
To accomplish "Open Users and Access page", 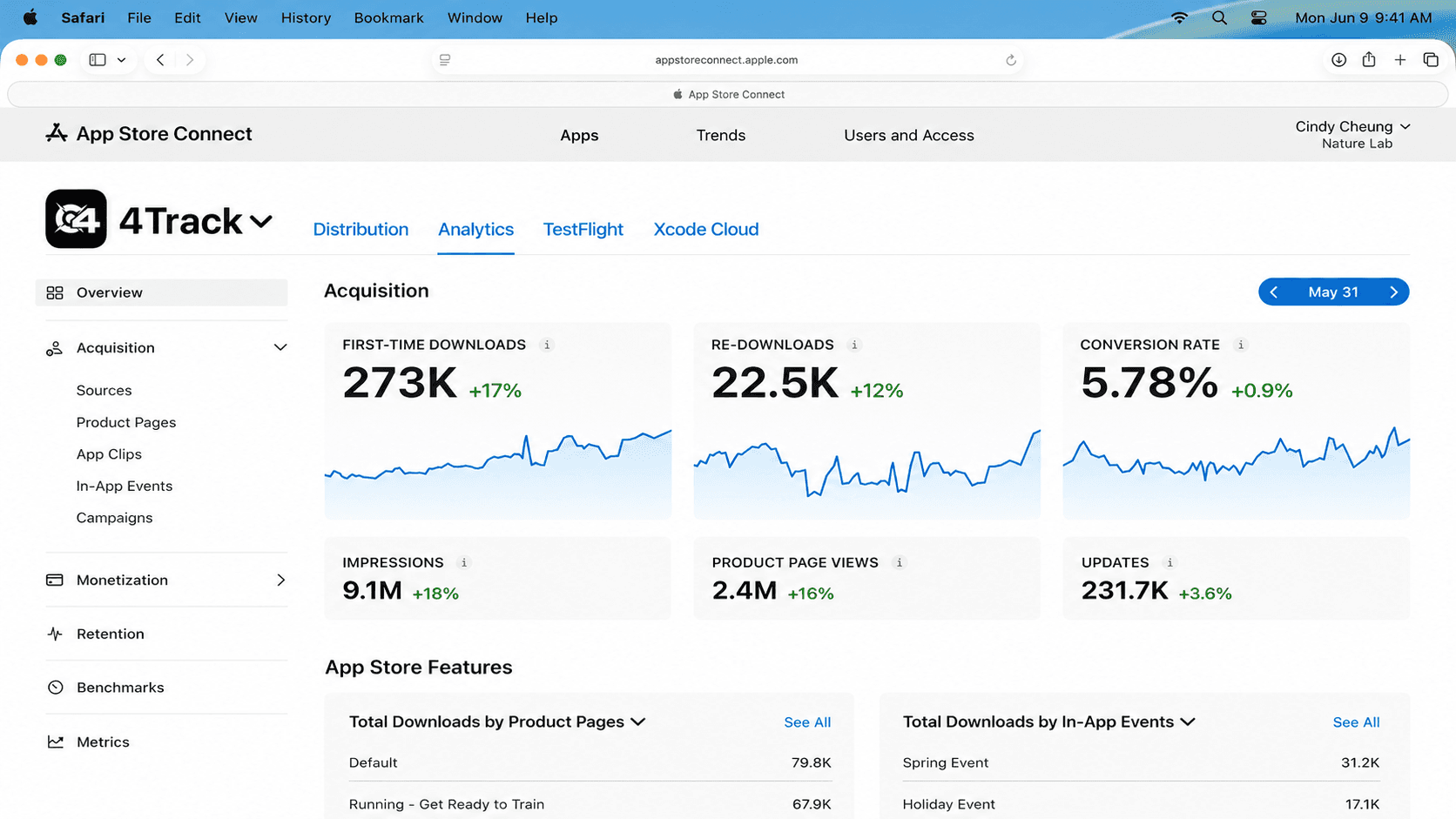I will point(909,135).
